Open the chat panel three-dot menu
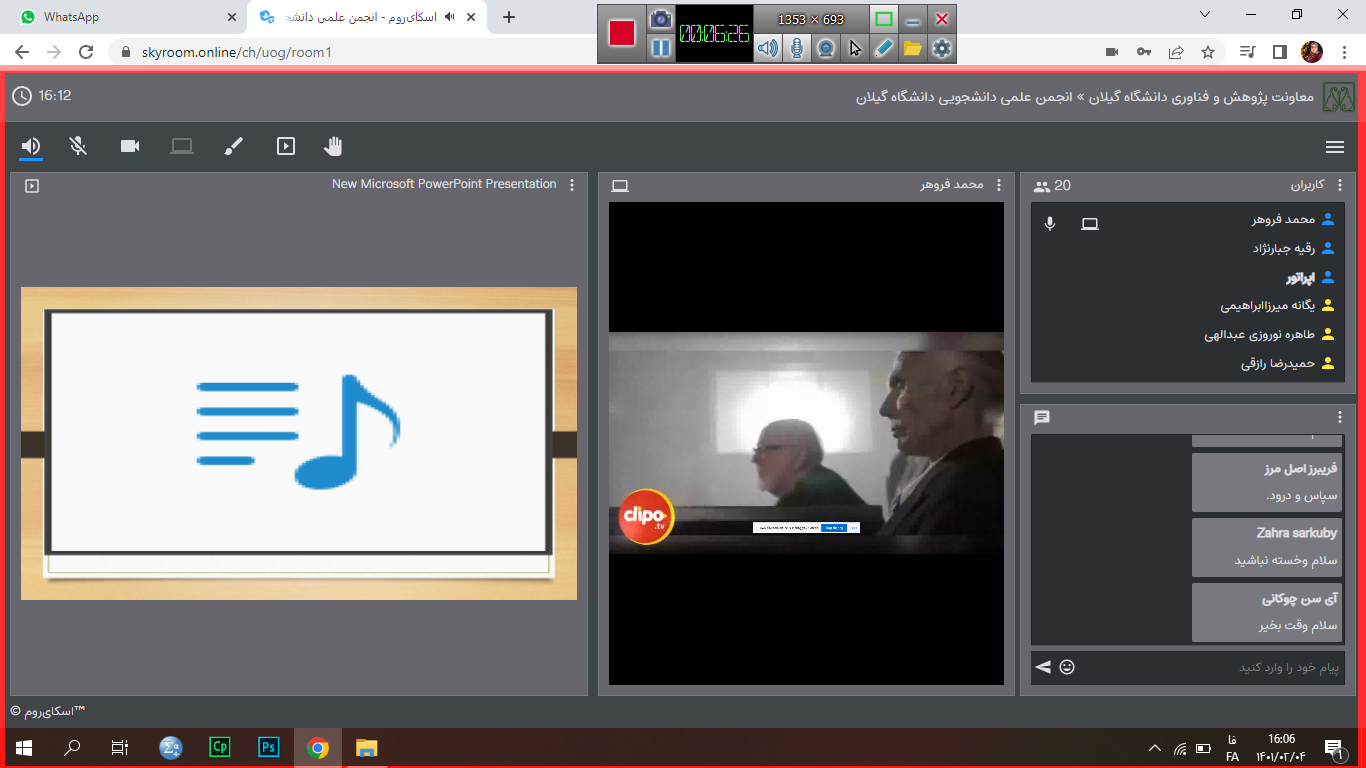 click(1340, 417)
